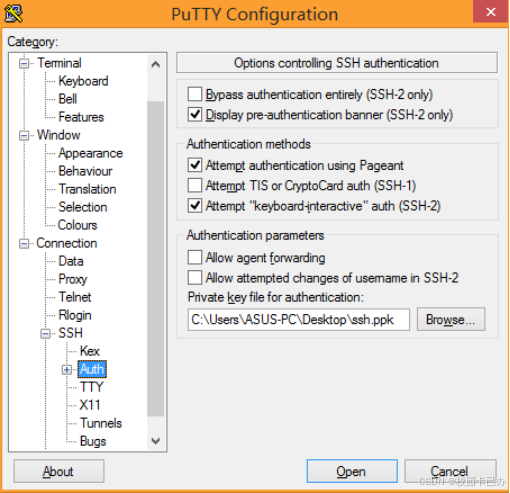
Task: Close the PuTTY Configuration window
Action: tap(490, 12)
